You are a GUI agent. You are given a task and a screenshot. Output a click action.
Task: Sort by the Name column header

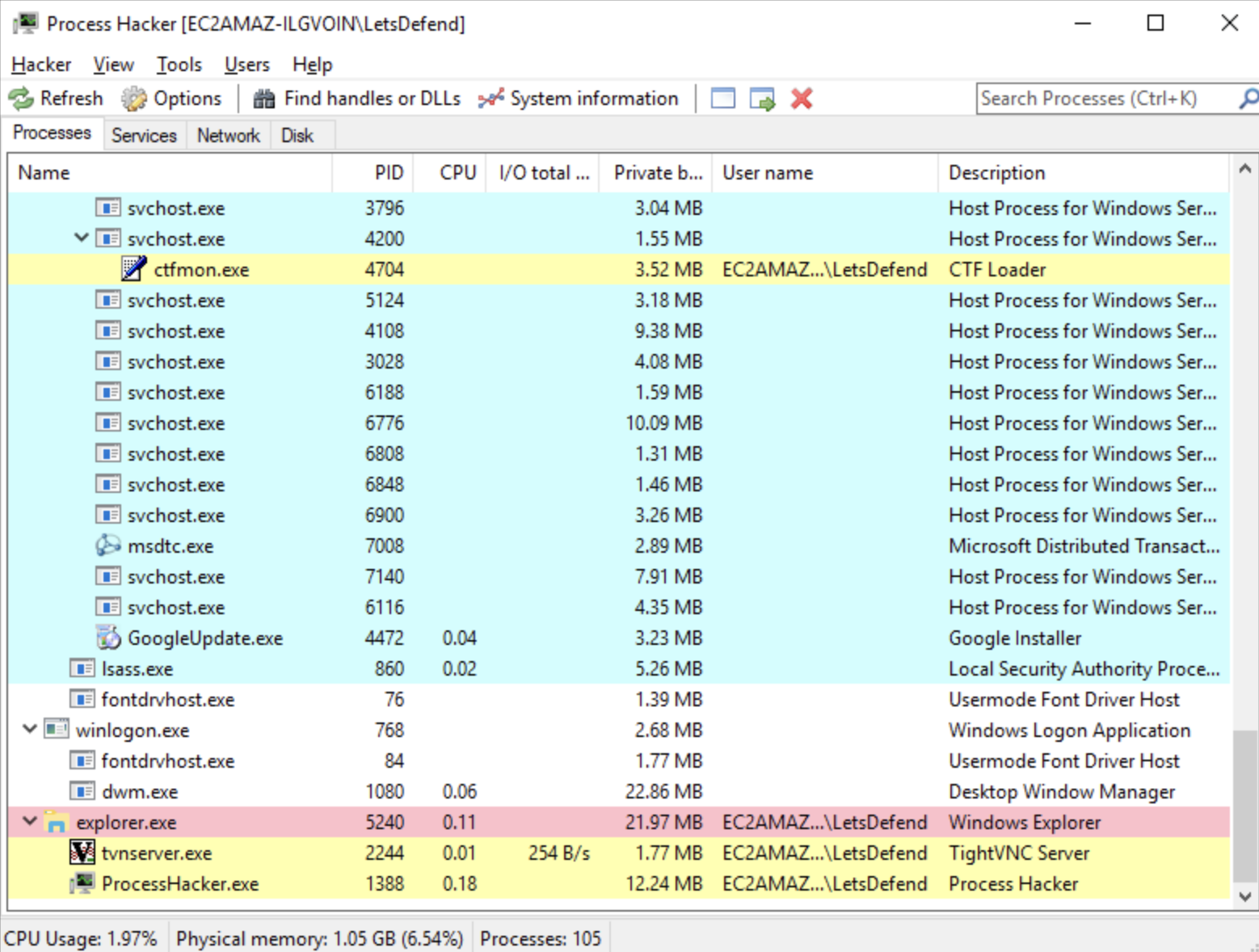coord(171,173)
